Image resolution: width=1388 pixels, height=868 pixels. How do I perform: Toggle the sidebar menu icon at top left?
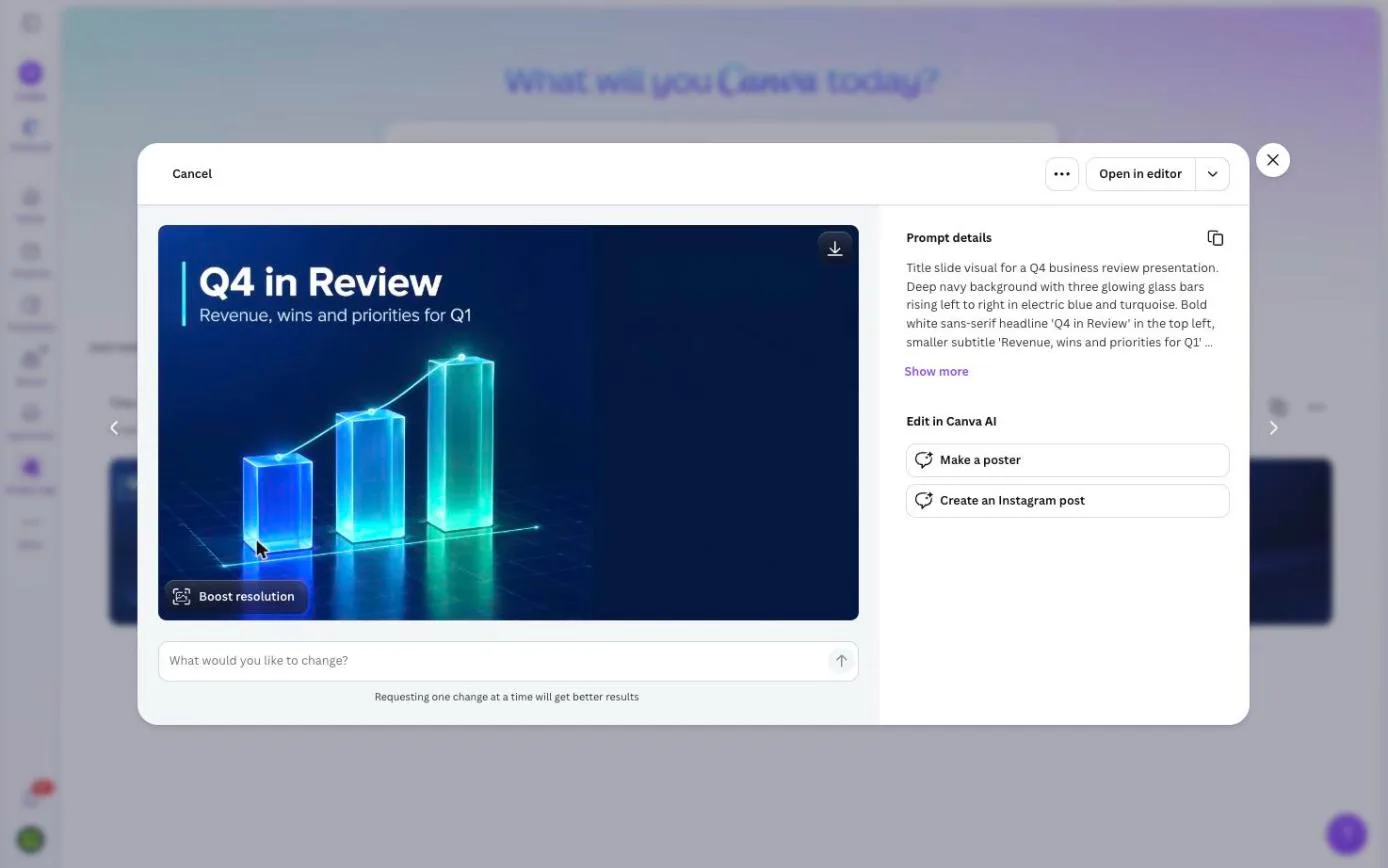[31, 22]
